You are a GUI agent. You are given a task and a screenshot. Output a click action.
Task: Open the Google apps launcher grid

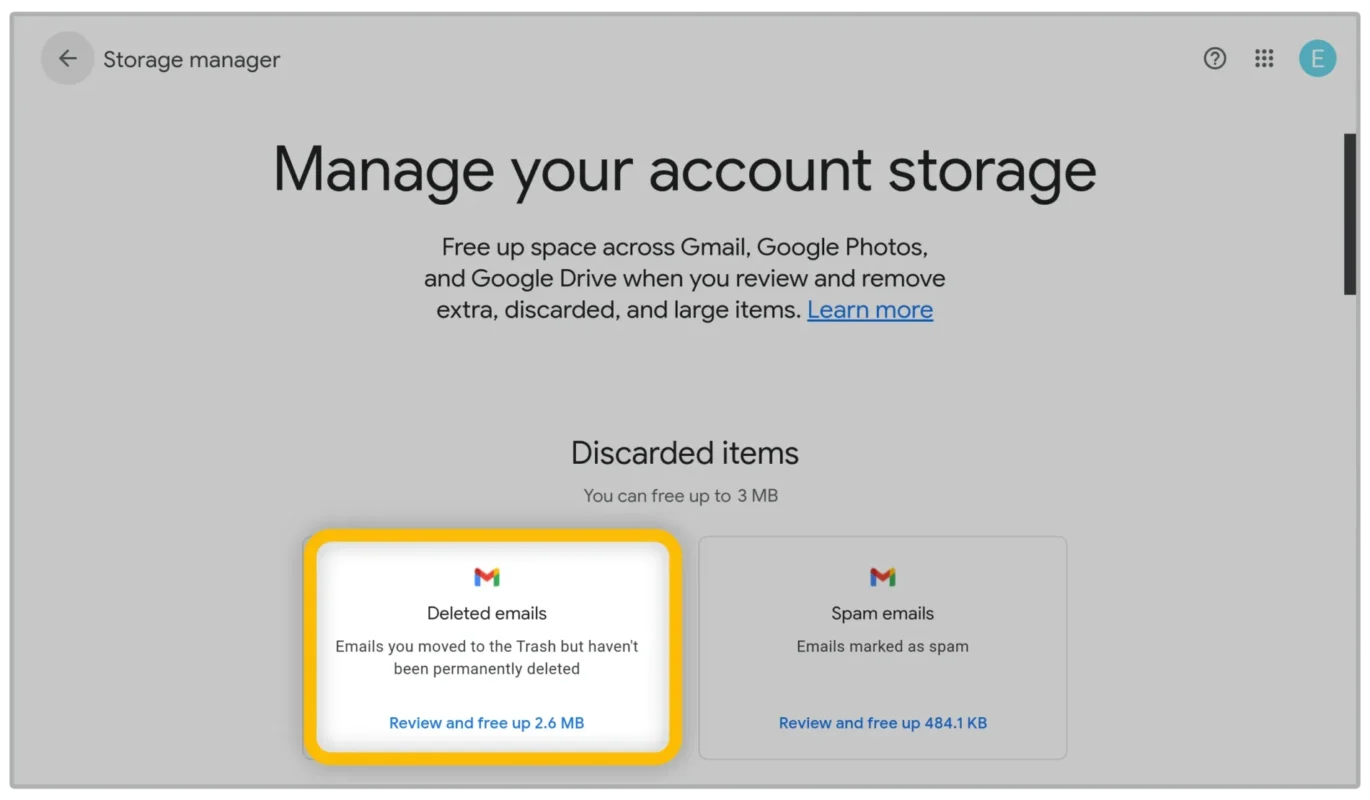click(x=1264, y=58)
